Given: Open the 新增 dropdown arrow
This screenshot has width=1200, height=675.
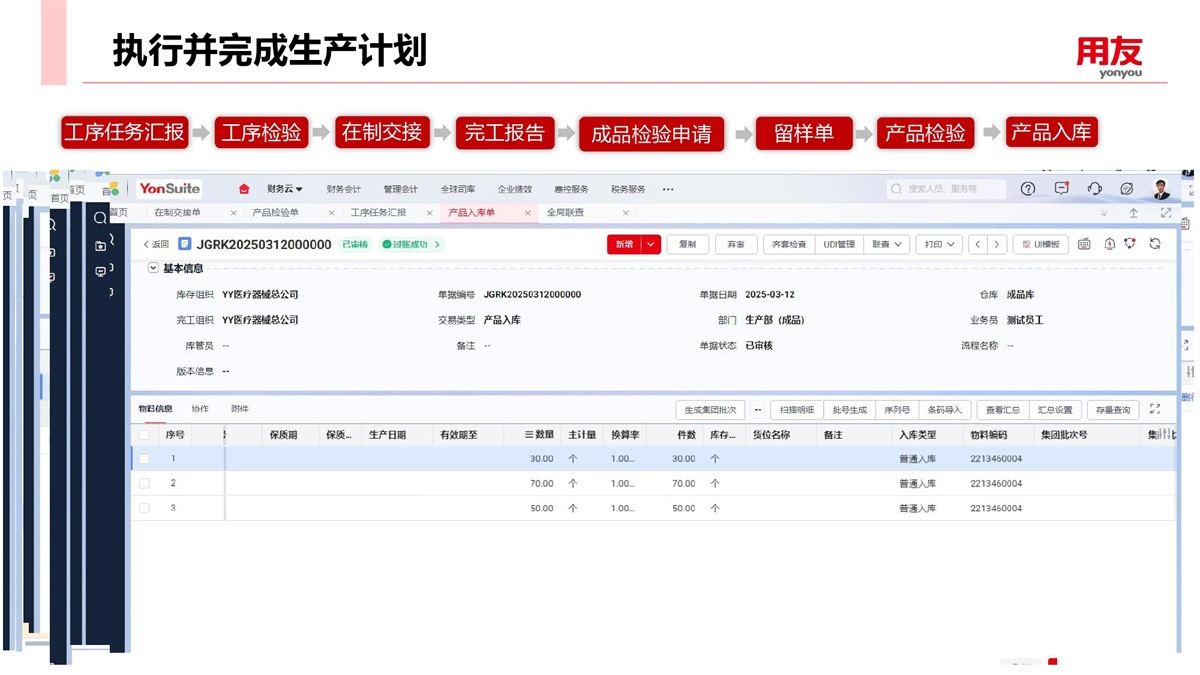Looking at the screenshot, I should click(x=651, y=244).
